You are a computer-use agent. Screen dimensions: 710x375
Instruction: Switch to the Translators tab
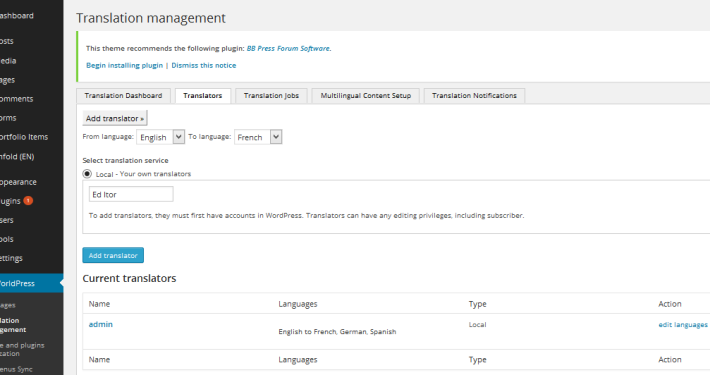point(203,96)
